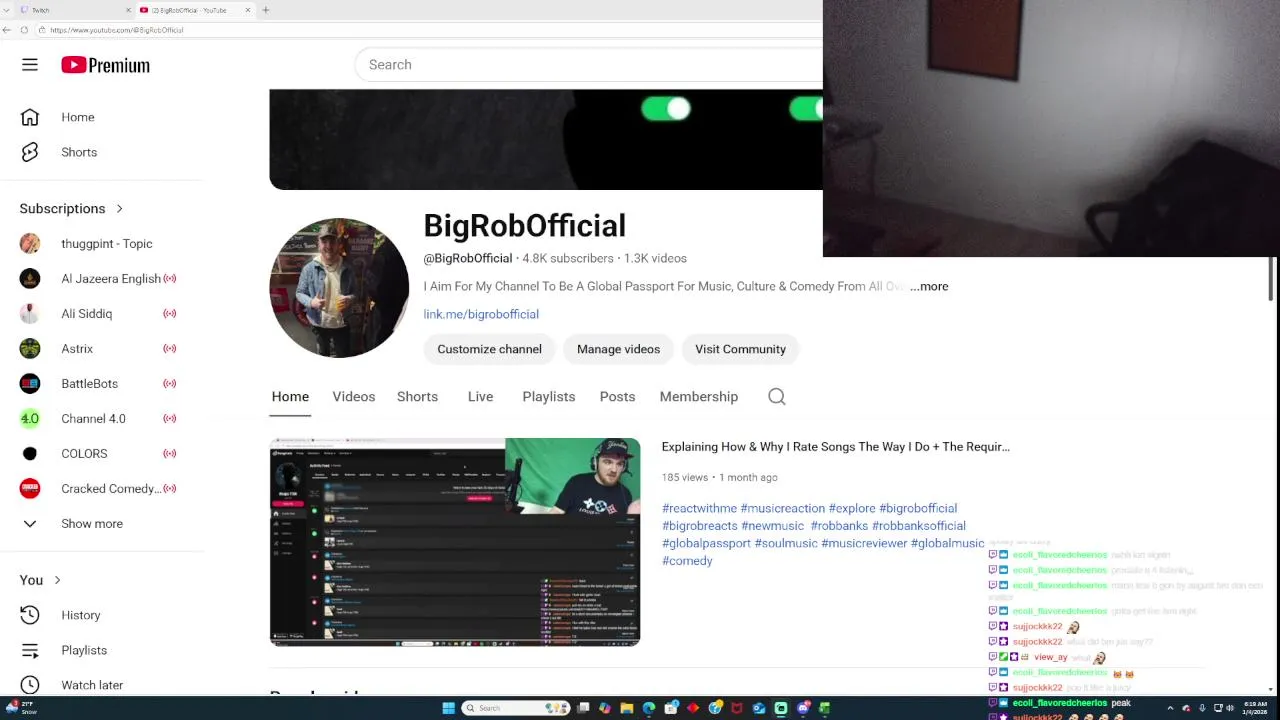Switch to the Membership tab
The image size is (1280, 720).
tap(699, 397)
